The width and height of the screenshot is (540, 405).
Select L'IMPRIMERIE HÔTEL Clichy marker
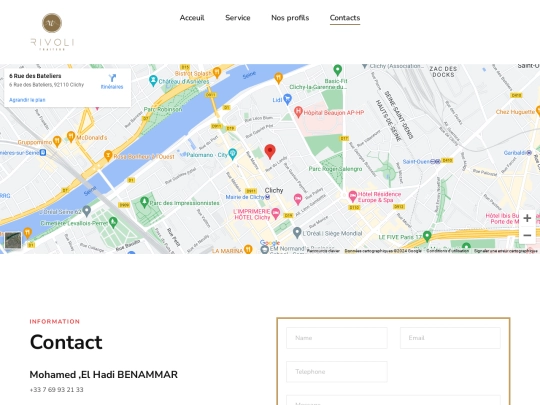pyautogui.click(x=276, y=214)
